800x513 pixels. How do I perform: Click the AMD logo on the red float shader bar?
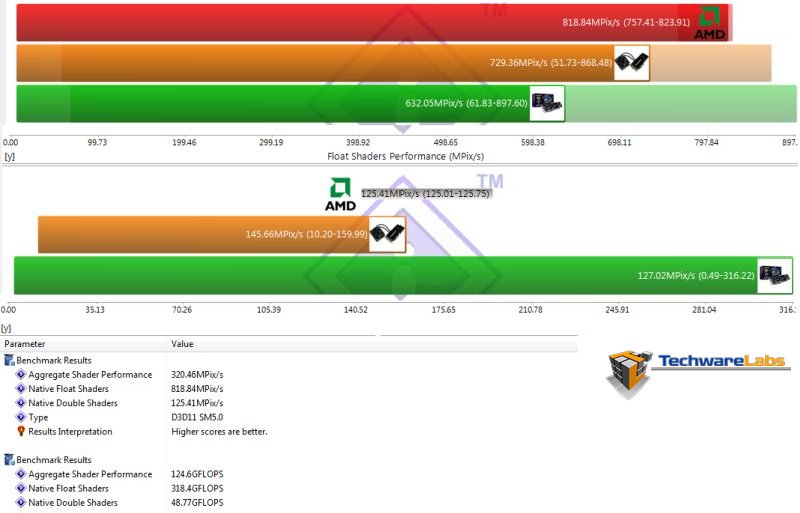(709, 23)
